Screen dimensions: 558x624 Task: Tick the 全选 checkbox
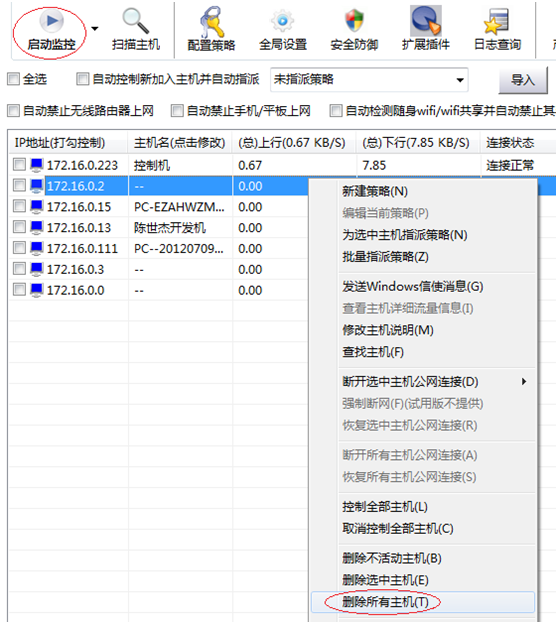[x=13, y=79]
